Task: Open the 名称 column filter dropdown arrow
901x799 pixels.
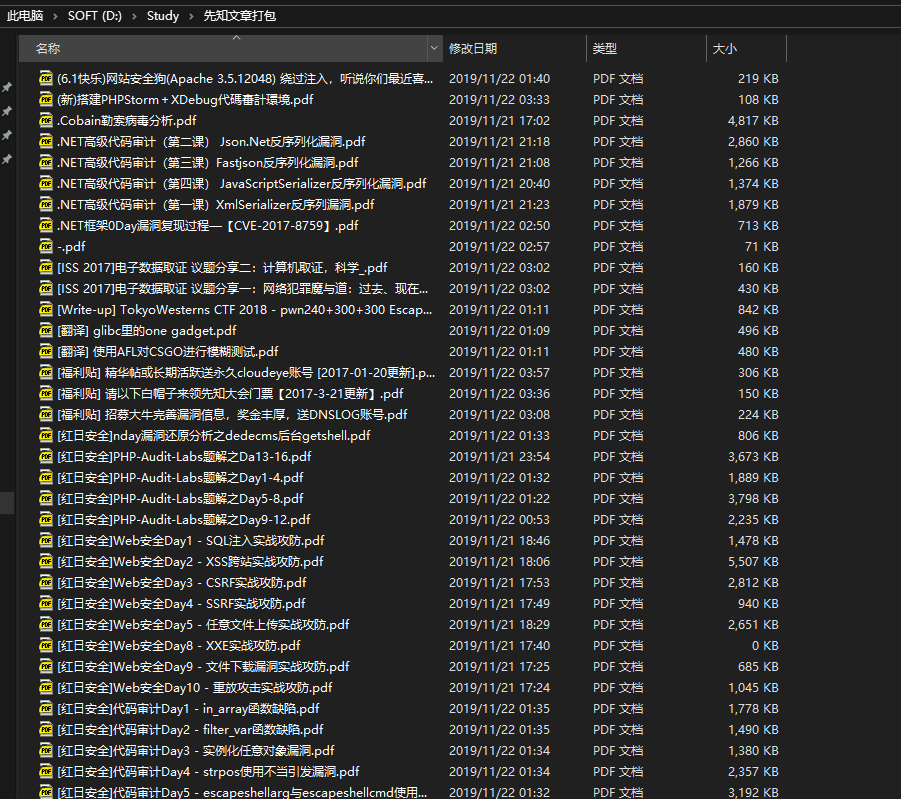Action: pyautogui.click(x=434, y=48)
